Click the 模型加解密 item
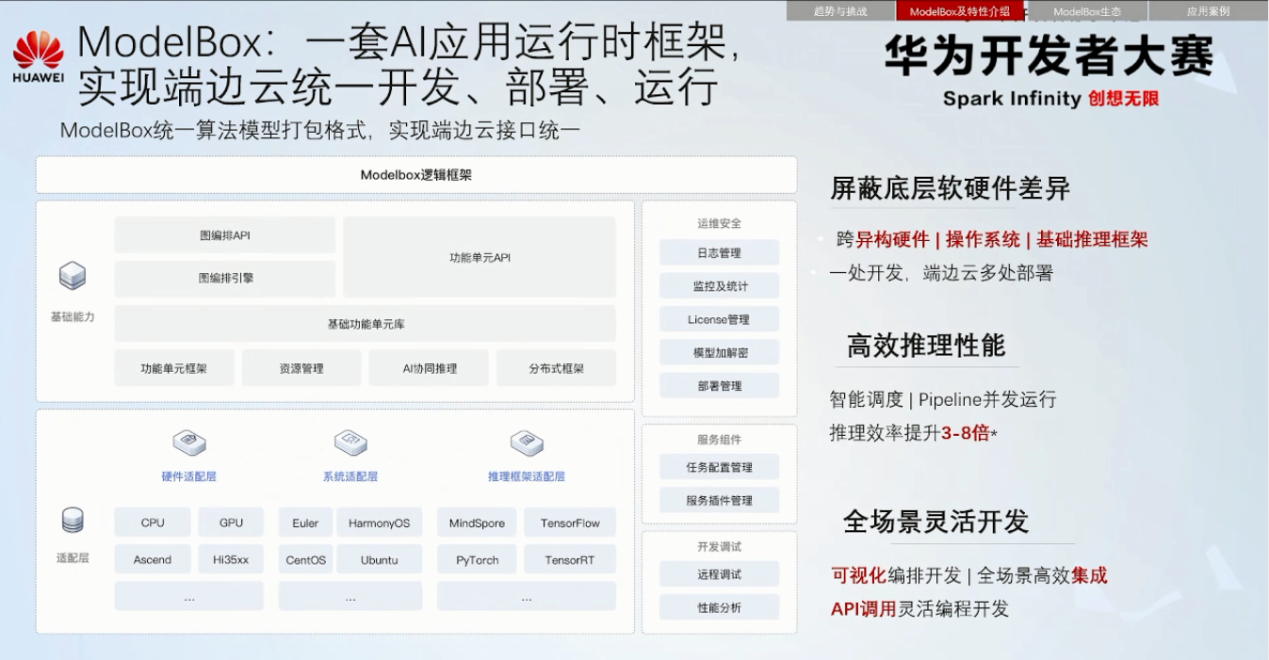The width and height of the screenshot is (1269, 660). 719,353
